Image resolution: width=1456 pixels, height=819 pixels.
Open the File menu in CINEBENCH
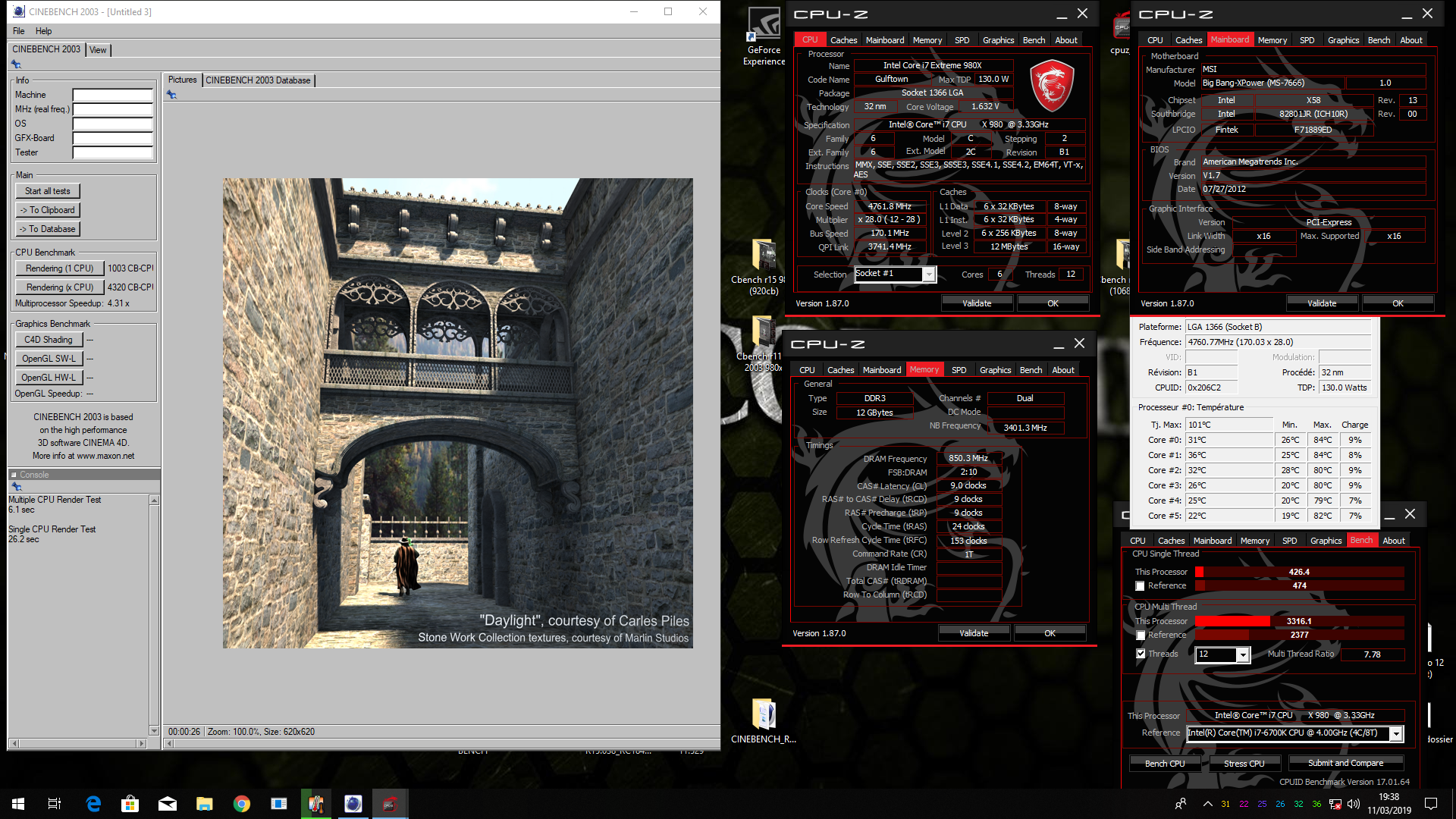(19, 31)
